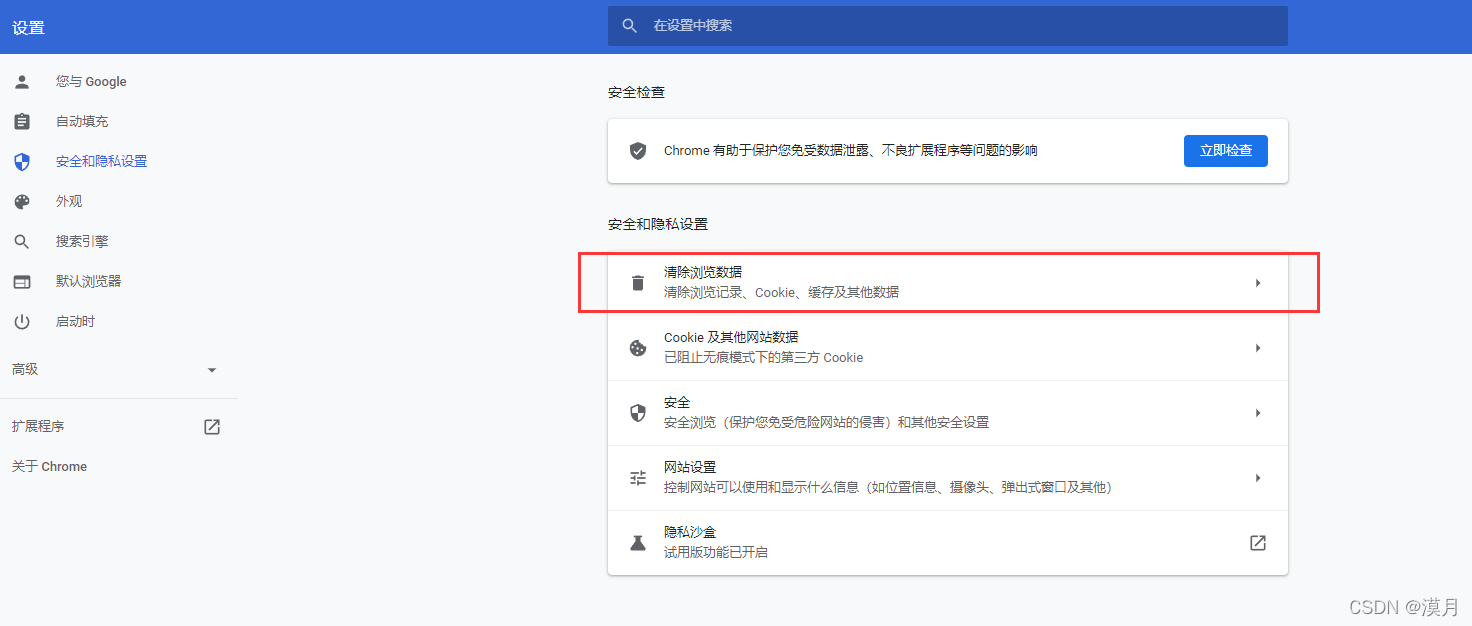This screenshot has width=1472, height=626.
Task: Click the clipboard icon for 自动填充
Action: 22,122
